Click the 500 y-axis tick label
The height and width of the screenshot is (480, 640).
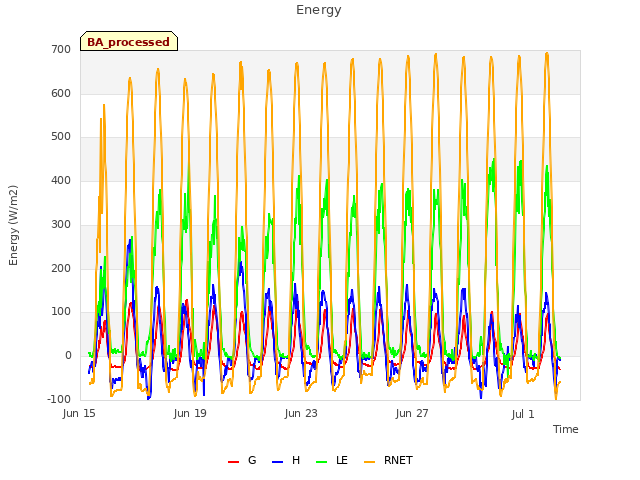pos(61,137)
